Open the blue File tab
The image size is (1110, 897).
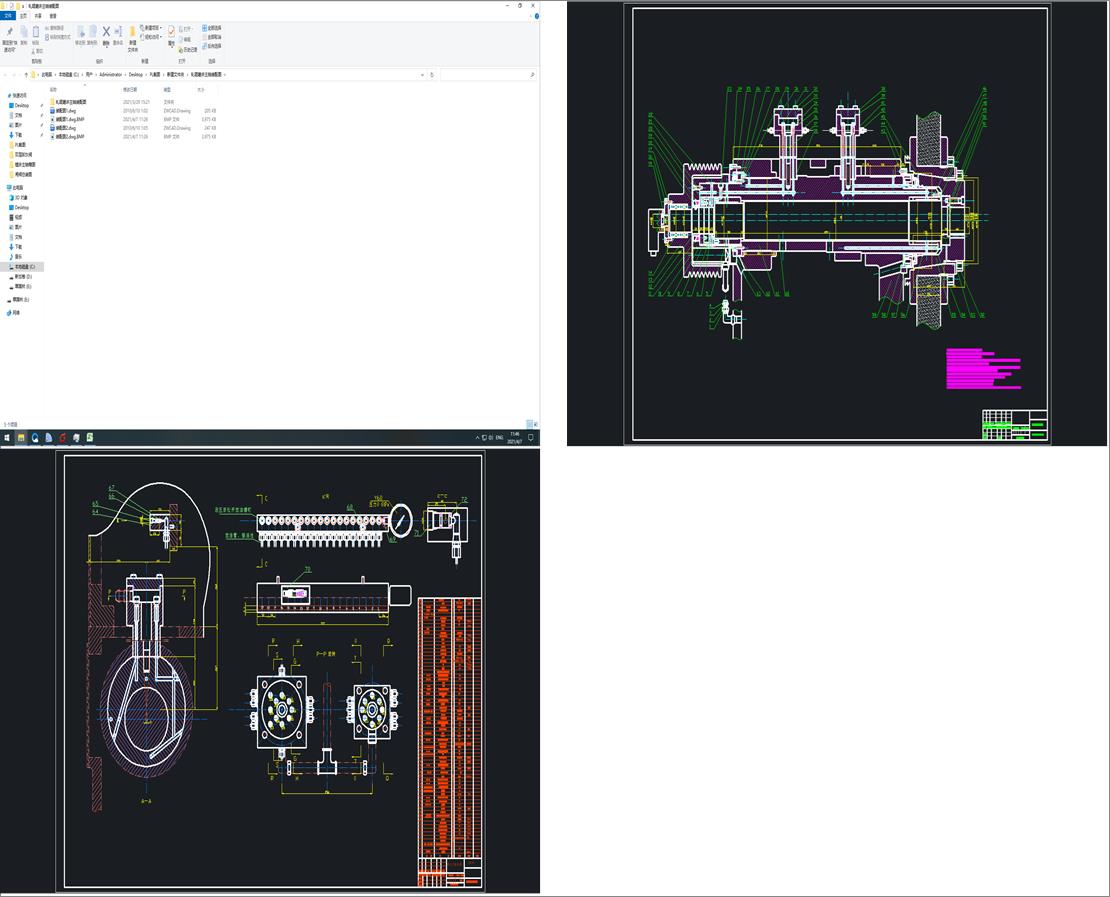(x=8, y=16)
